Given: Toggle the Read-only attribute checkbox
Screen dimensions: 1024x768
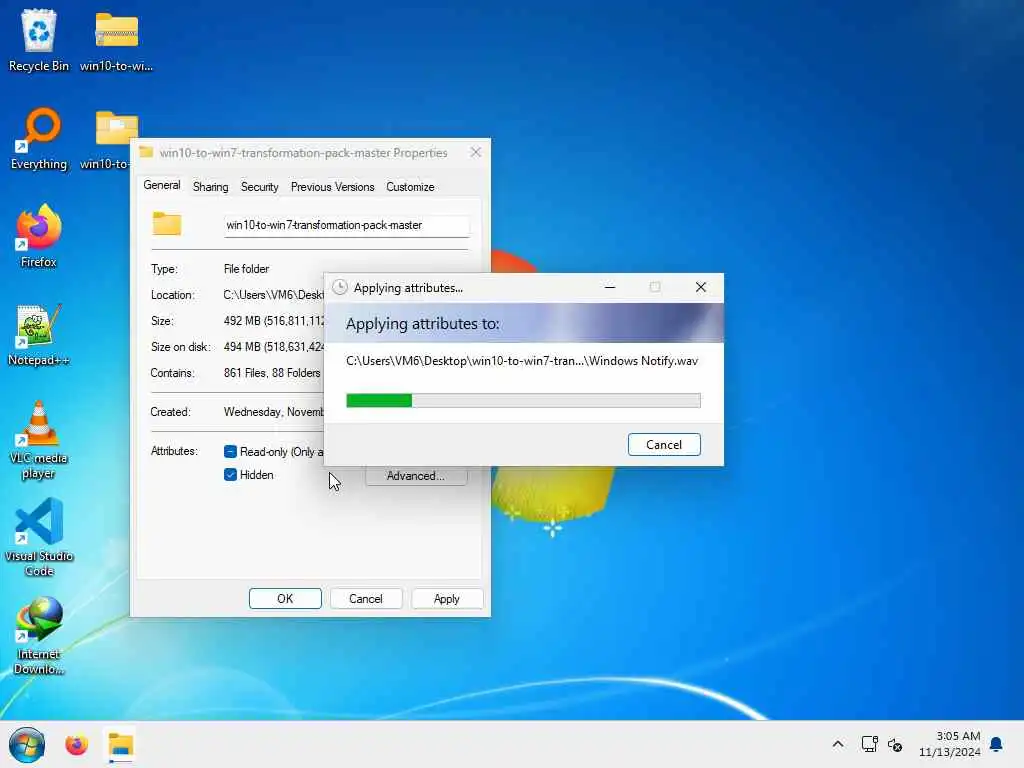Looking at the screenshot, I should [230, 451].
